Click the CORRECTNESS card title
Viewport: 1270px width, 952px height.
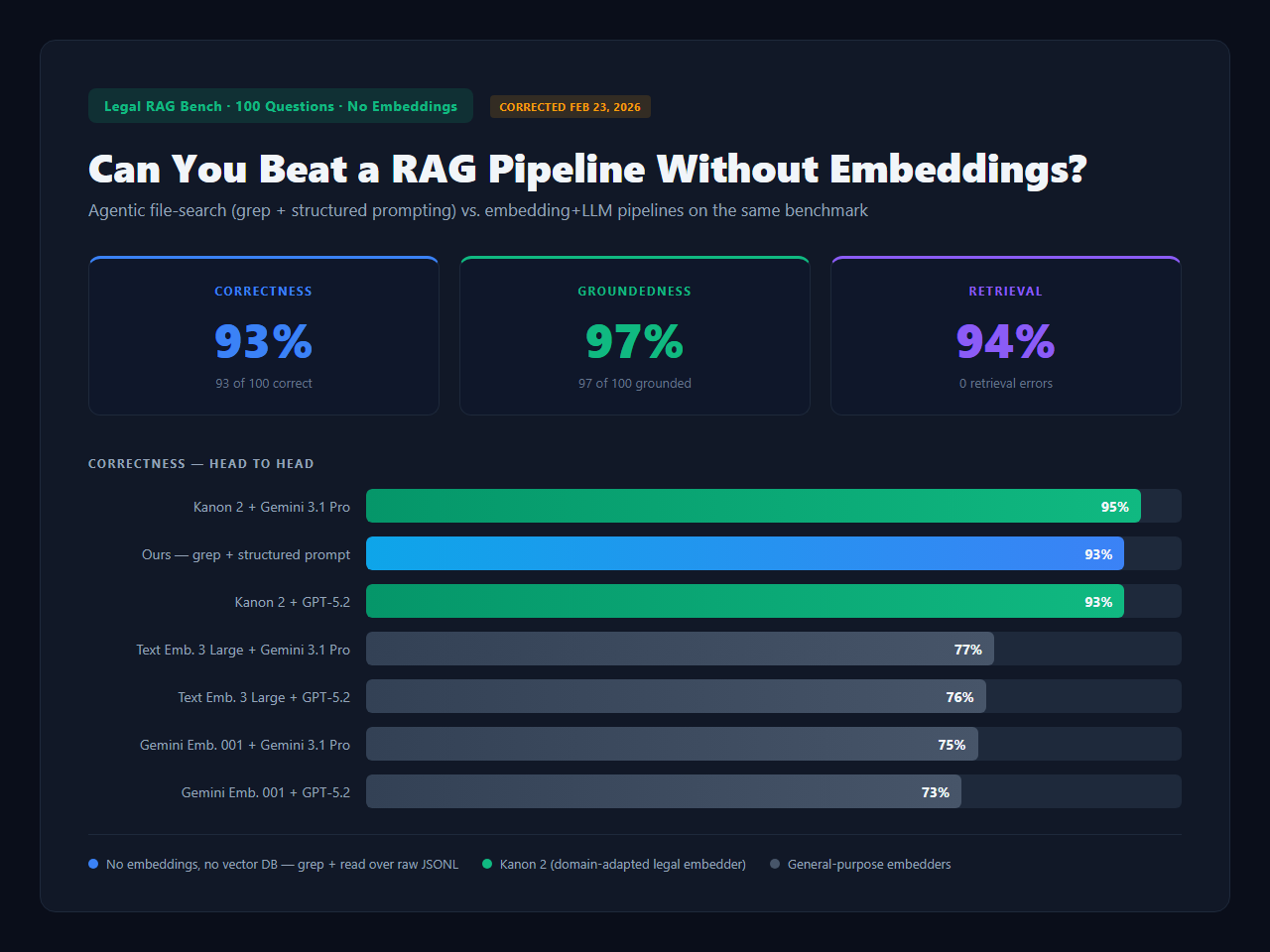click(x=264, y=292)
